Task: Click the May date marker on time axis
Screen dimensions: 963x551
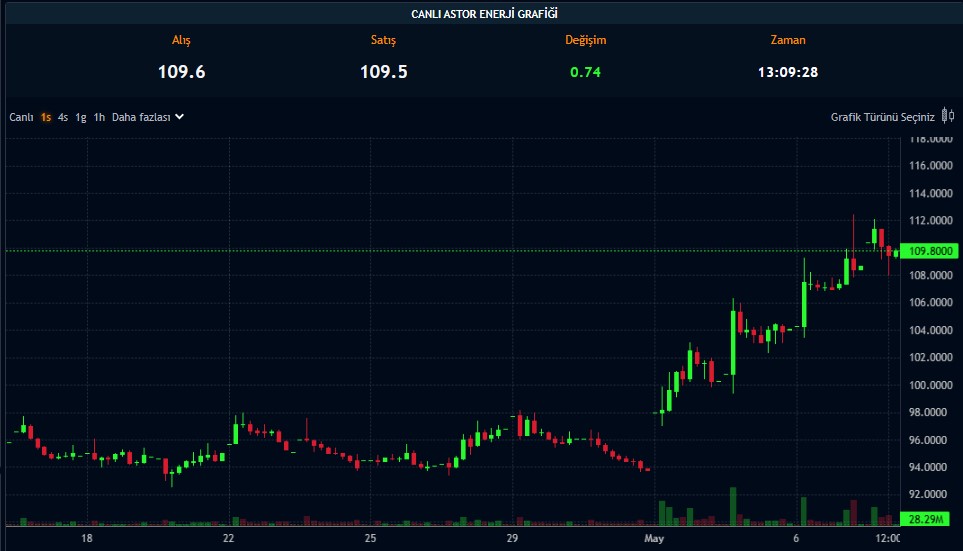Action: pos(654,538)
